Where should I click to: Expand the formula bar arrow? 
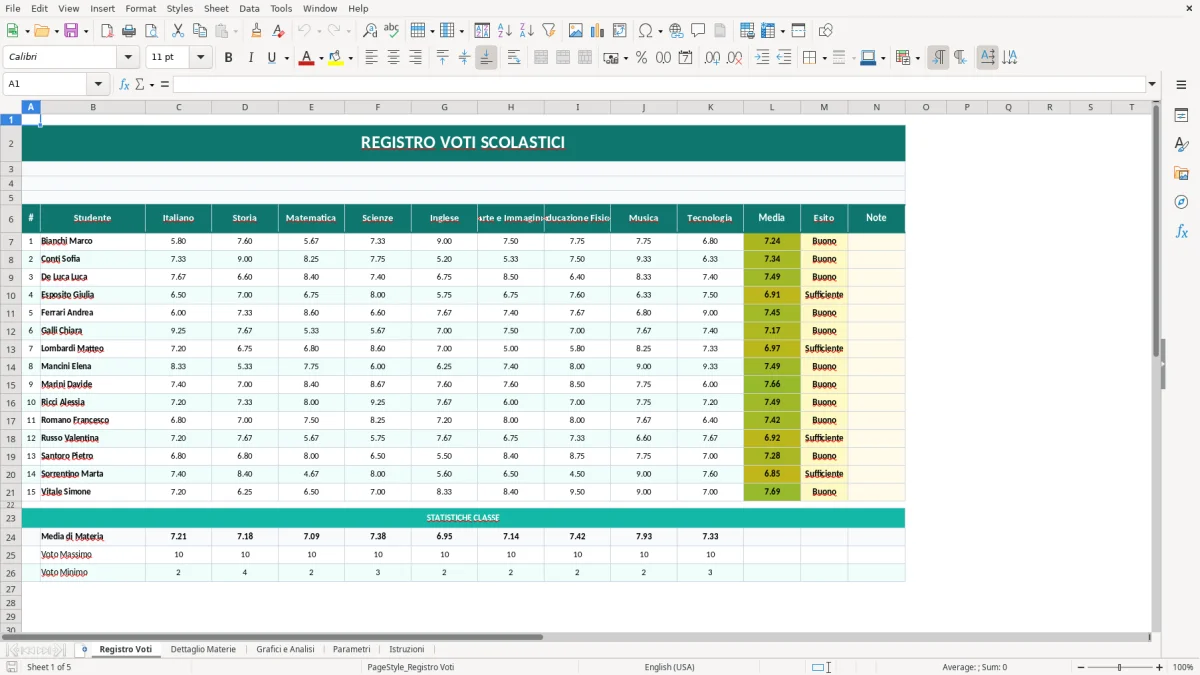(1152, 84)
